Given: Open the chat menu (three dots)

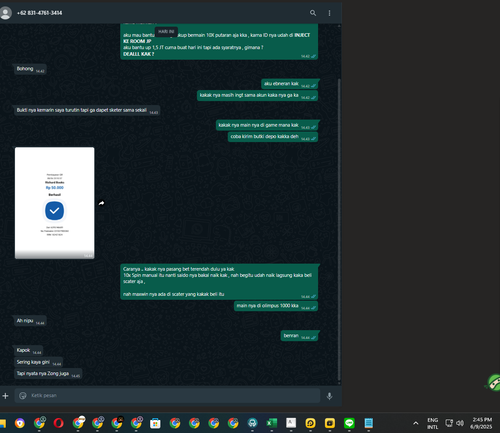Looking at the screenshot, I should 329,13.
